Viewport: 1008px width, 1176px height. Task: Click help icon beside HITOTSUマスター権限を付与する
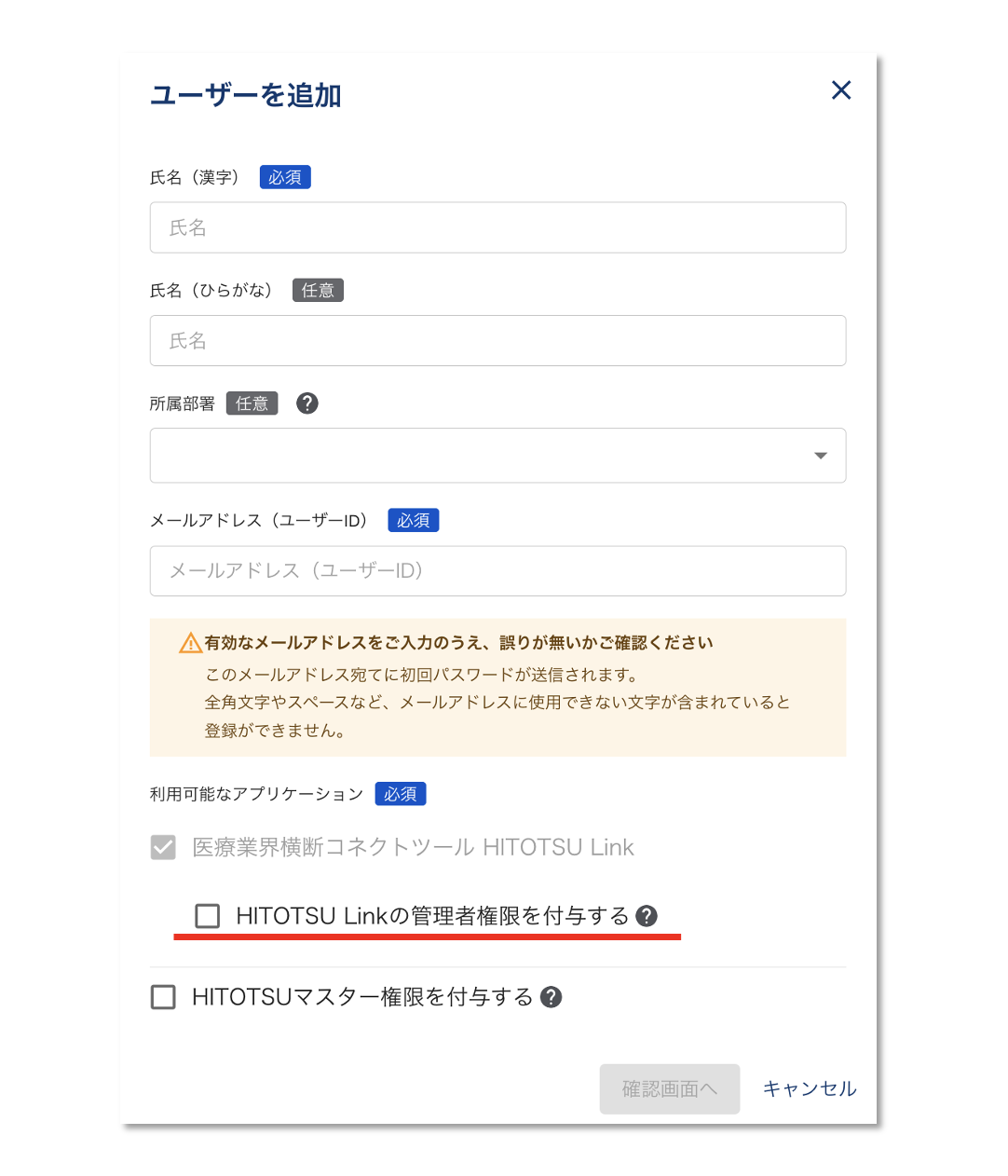click(552, 997)
